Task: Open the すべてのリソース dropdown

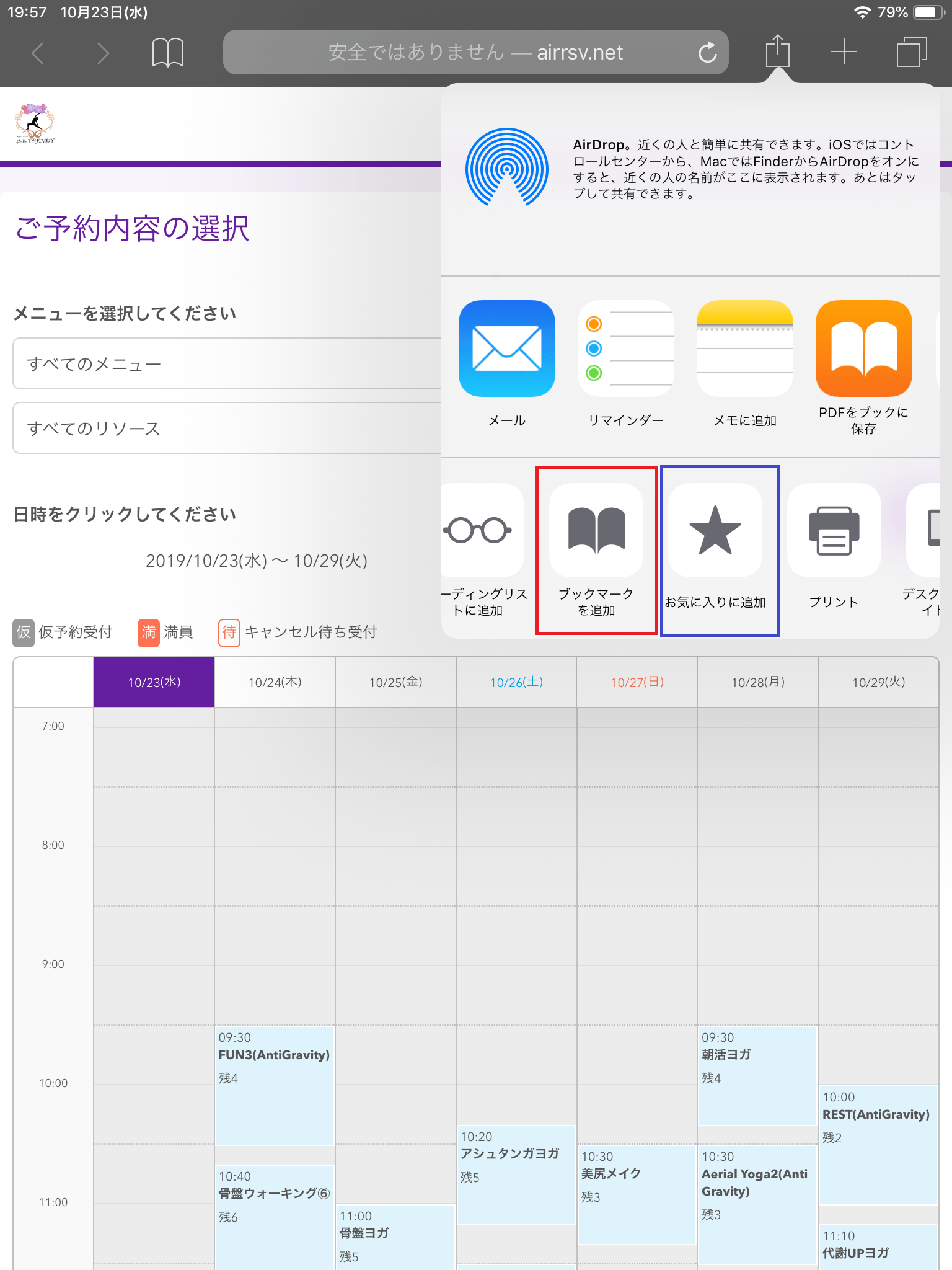Action: coord(227,428)
